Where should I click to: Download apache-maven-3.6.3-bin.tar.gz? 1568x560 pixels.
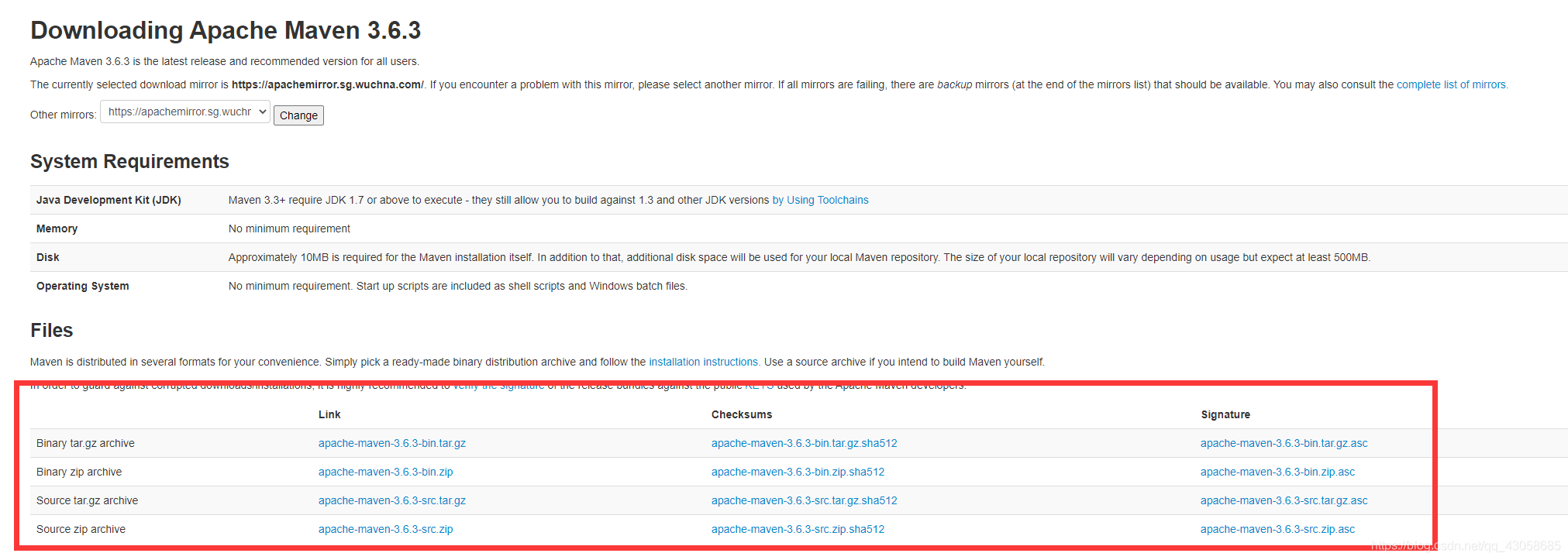tap(392, 443)
